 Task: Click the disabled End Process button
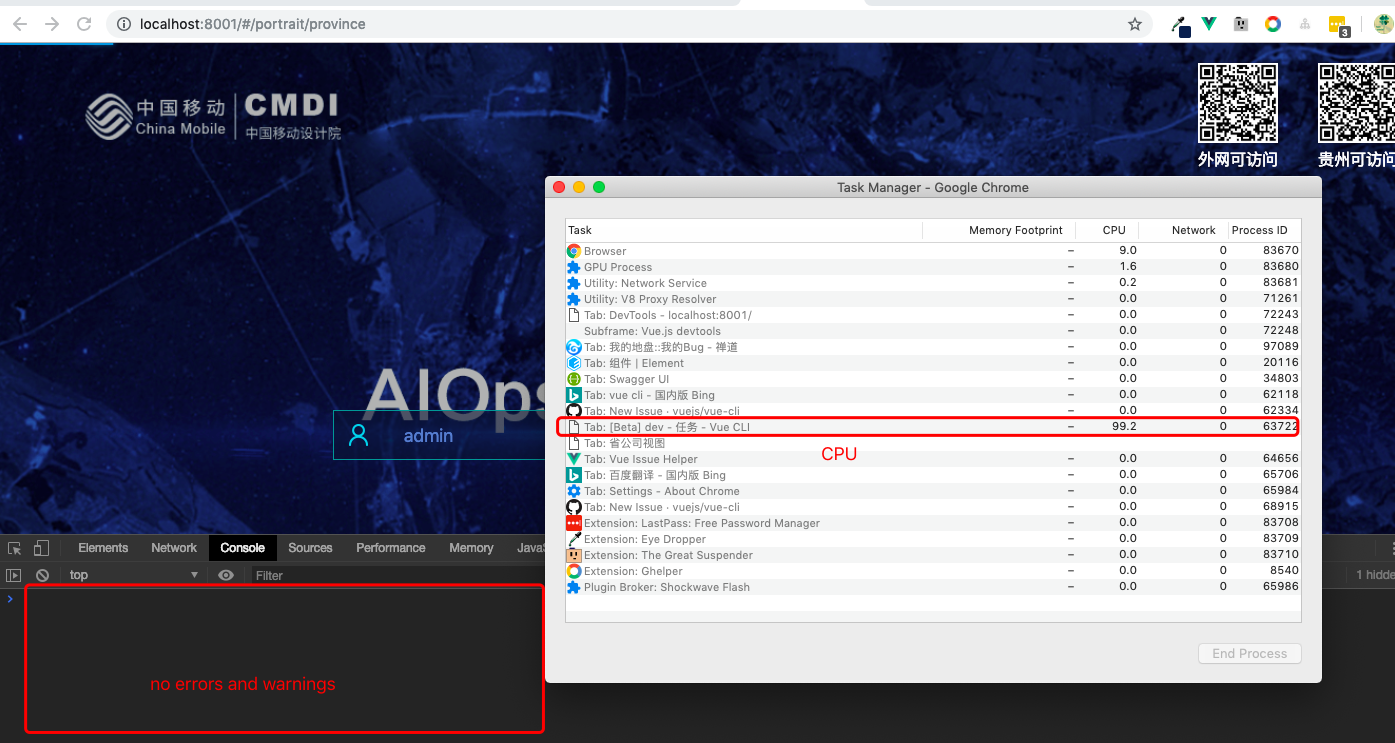pyautogui.click(x=1249, y=653)
